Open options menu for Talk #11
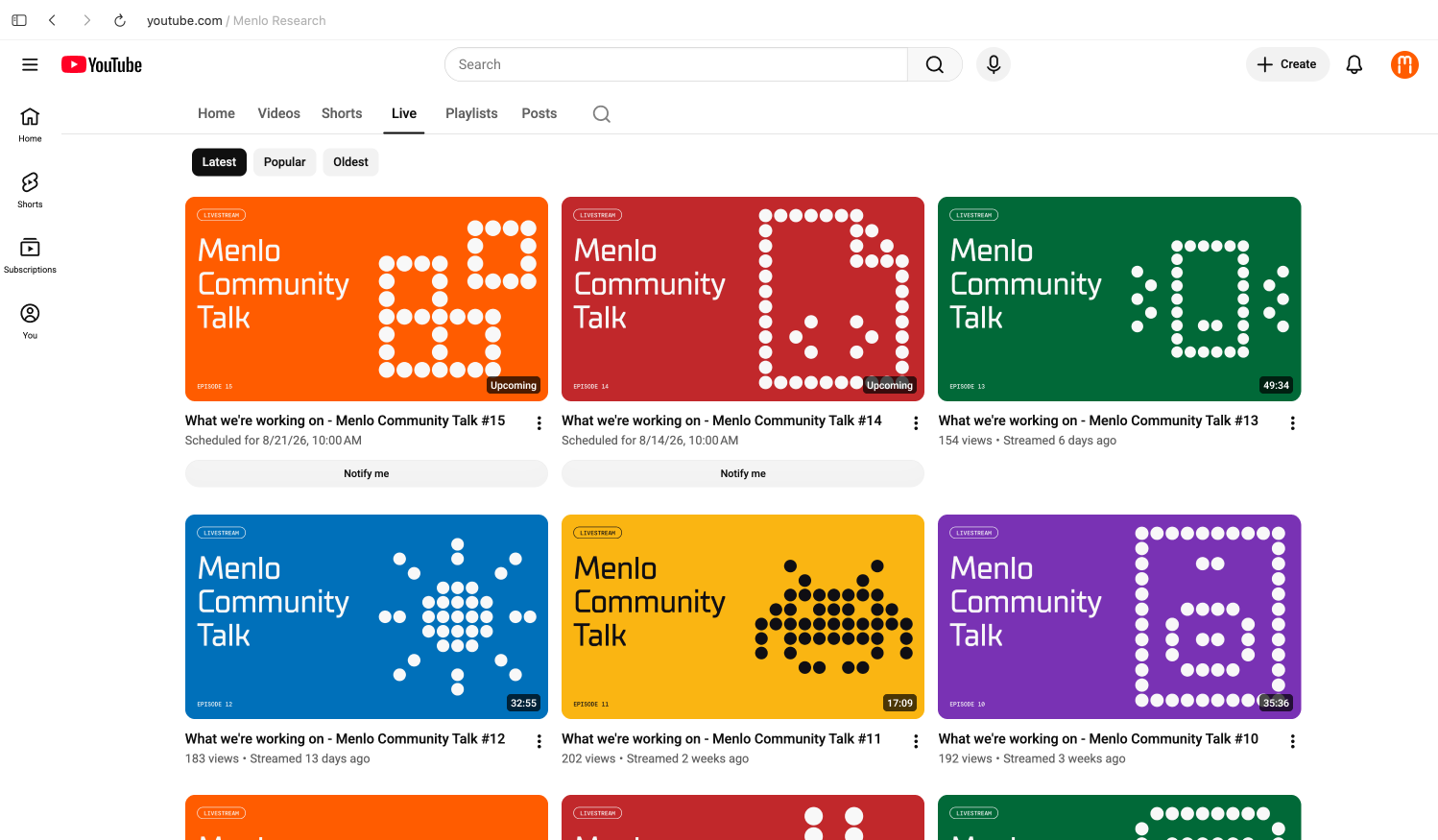Viewport: 1438px width, 840px height. [x=916, y=742]
